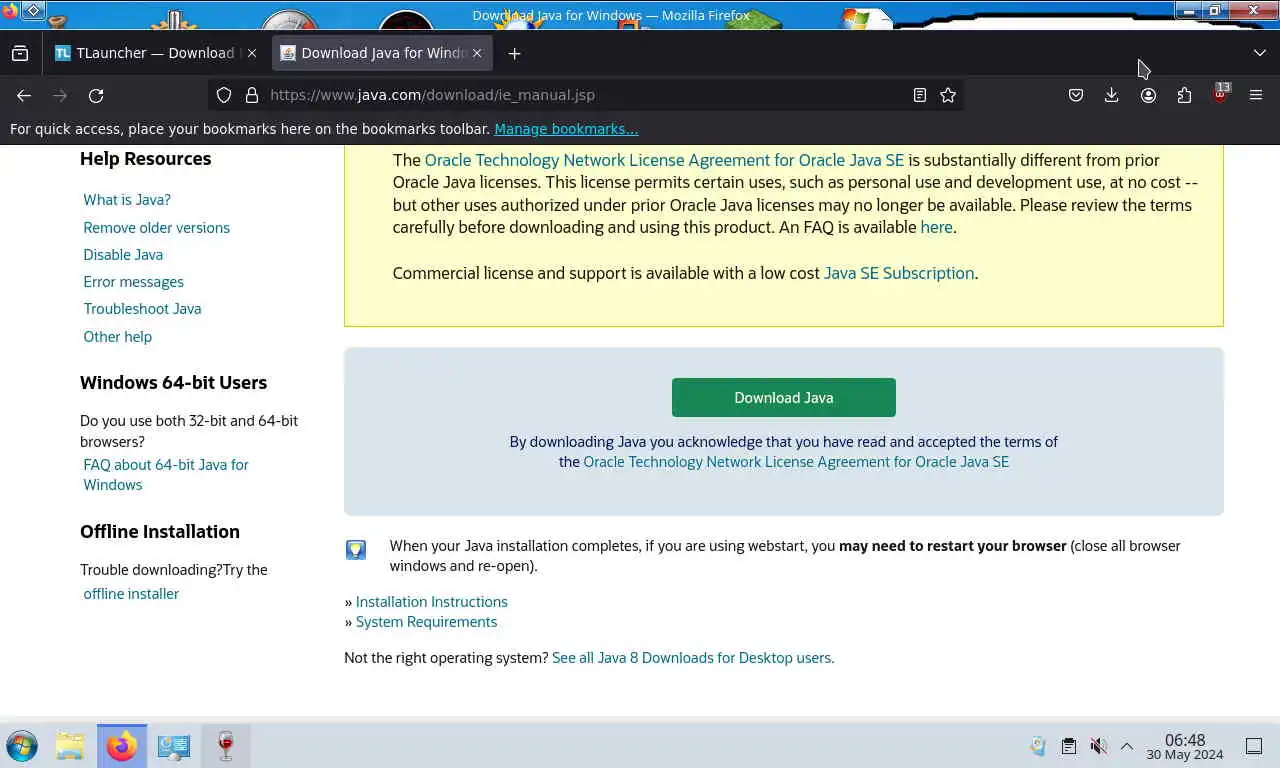
Task: Open the clock showing 06:48
Action: pos(1185,746)
